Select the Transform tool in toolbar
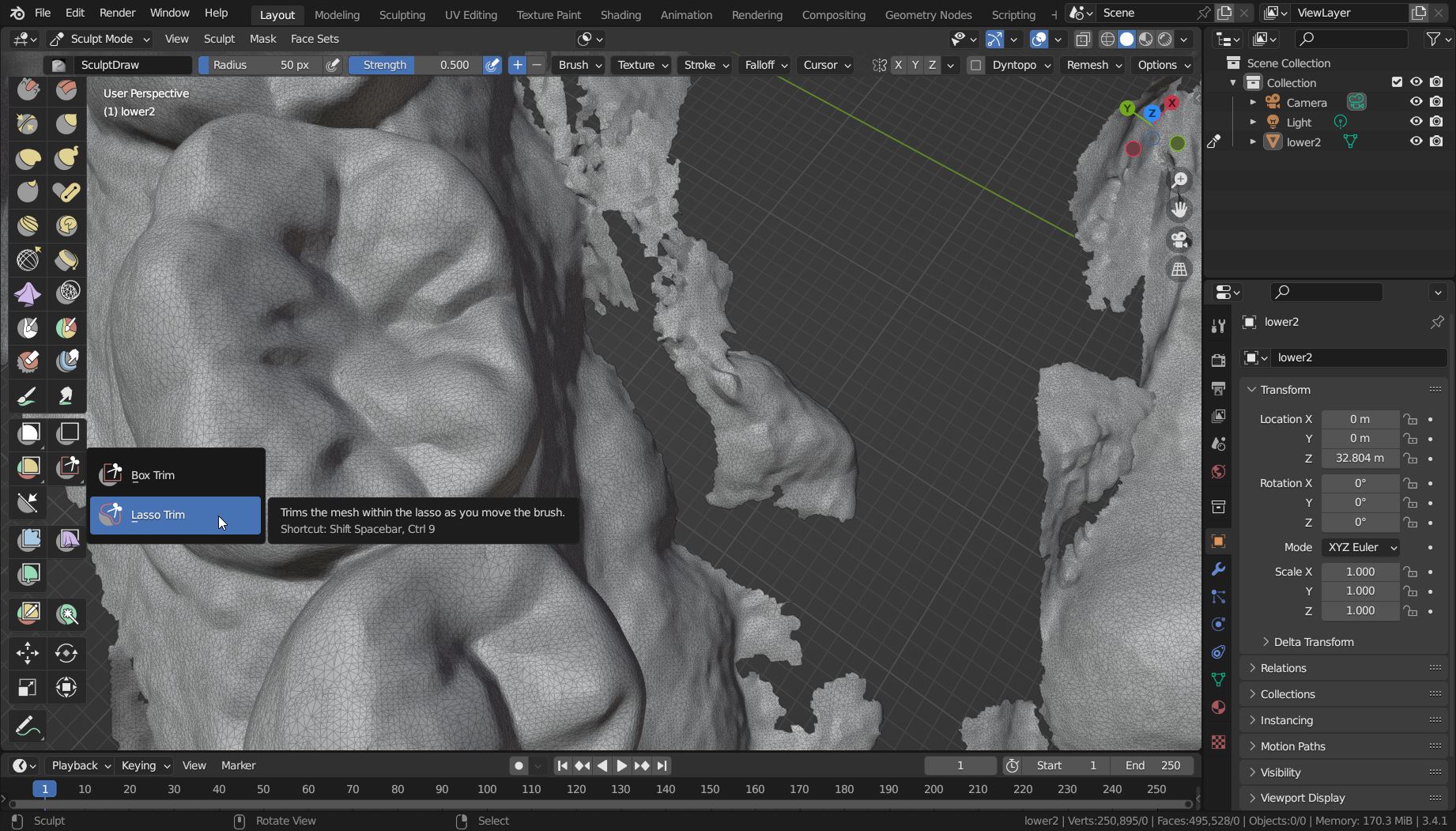1456x831 pixels. click(x=67, y=687)
